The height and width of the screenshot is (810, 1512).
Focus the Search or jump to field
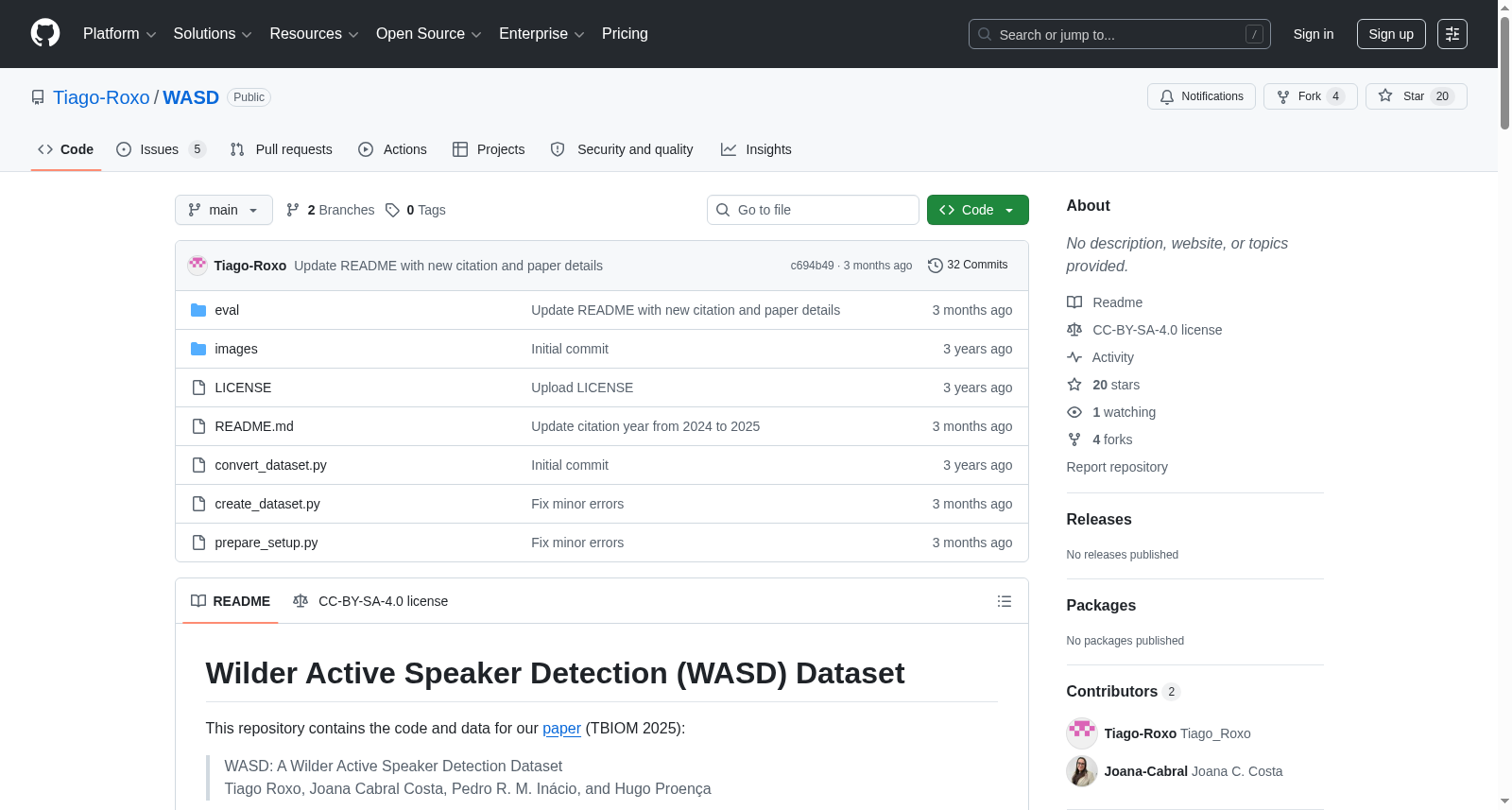click(1120, 34)
